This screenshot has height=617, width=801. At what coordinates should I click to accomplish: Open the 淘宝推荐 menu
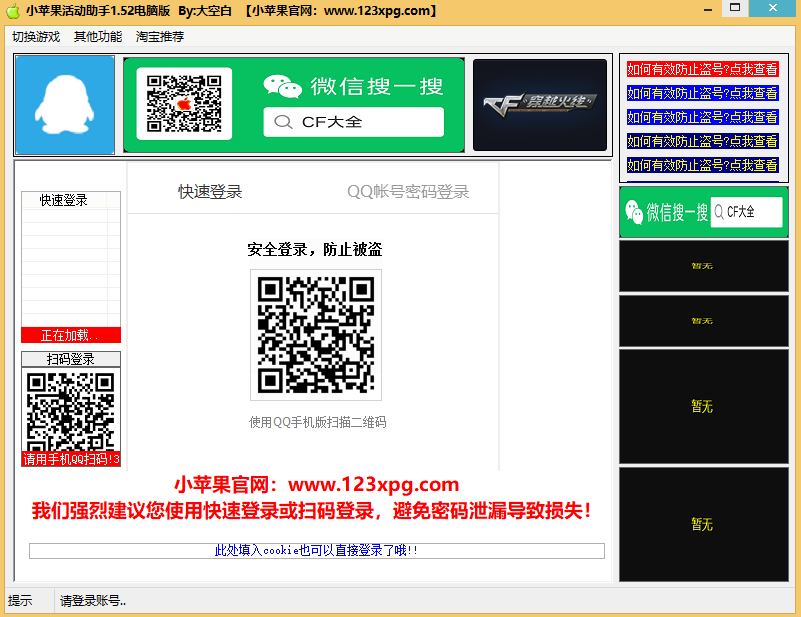(160, 37)
